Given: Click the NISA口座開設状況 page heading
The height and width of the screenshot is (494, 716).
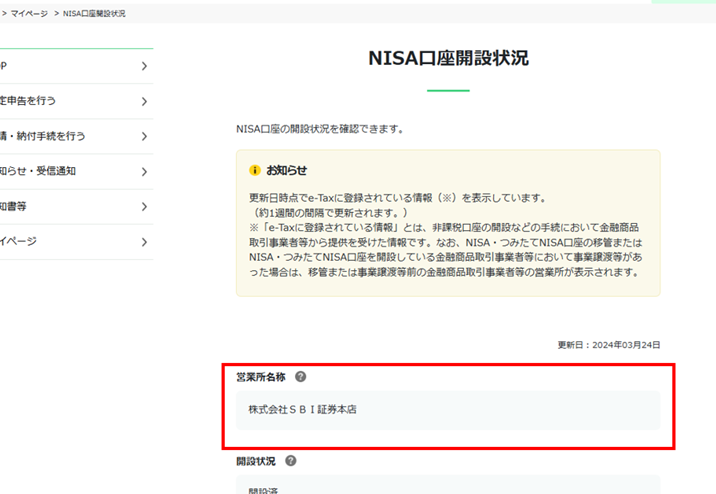Looking at the screenshot, I should click(x=447, y=58).
